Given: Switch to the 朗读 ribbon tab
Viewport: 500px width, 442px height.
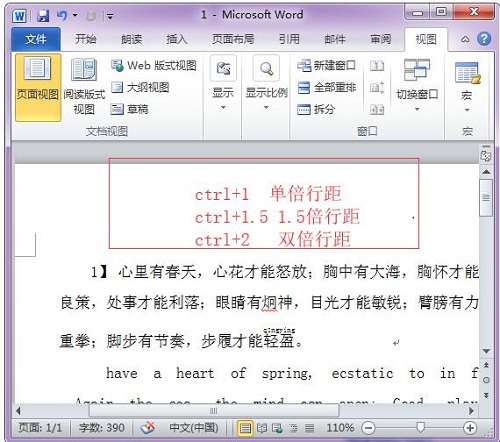Looking at the screenshot, I should [x=131, y=39].
